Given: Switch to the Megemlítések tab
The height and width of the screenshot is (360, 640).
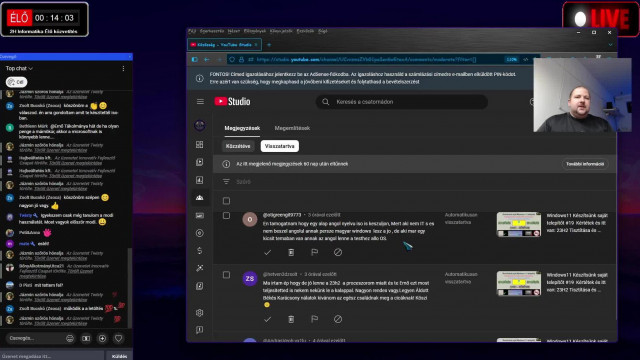Looking at the screenshot, I should [x=292, y=128].
